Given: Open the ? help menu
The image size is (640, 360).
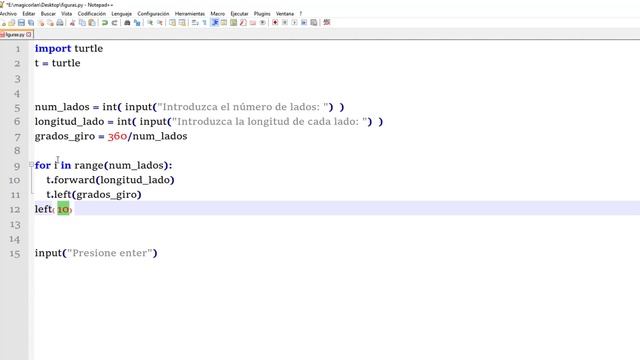Looking at the screenshot, I should [x=301, y=14].
